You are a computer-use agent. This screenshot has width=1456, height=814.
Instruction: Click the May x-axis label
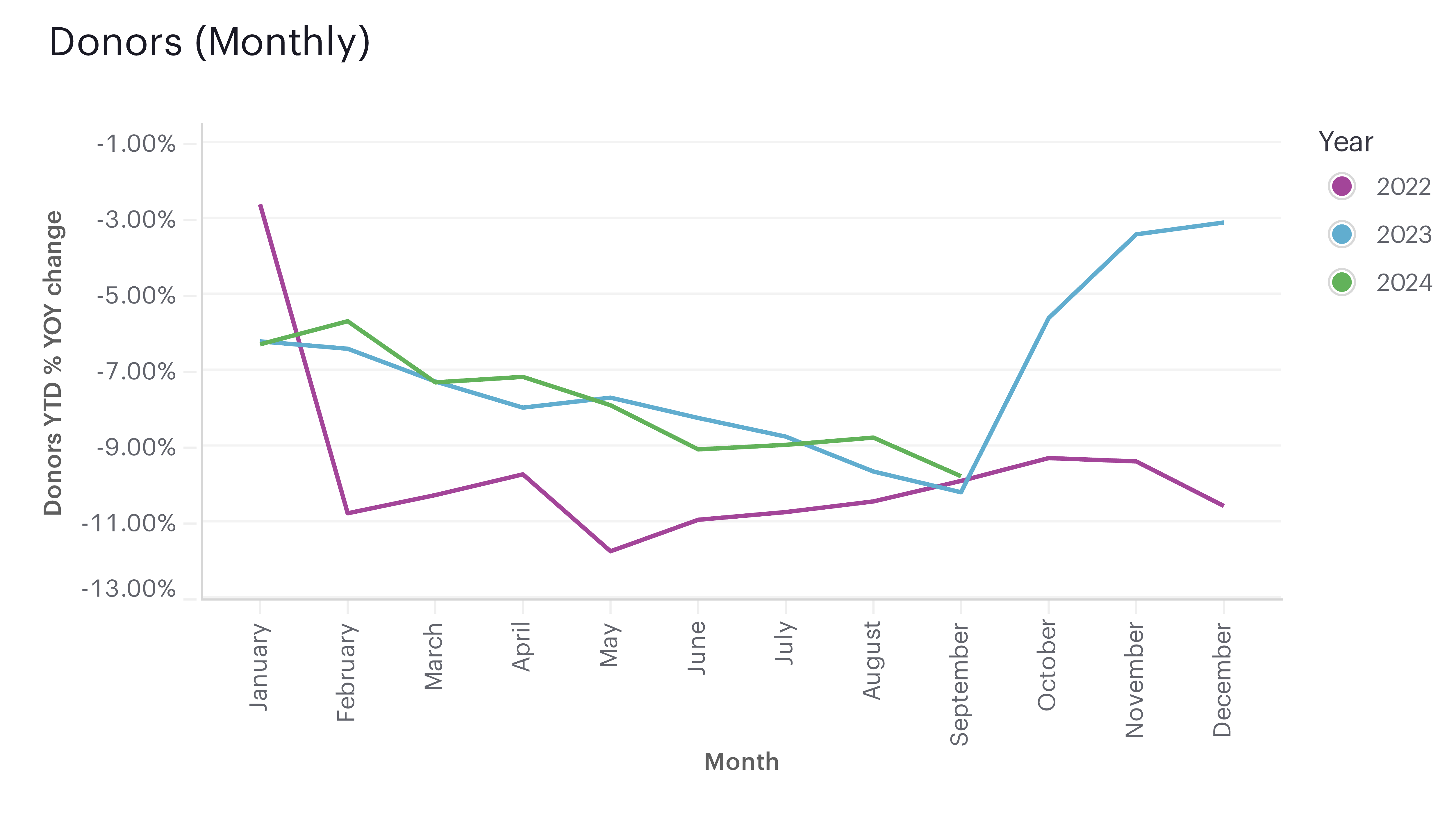click(x=609, y=645)
